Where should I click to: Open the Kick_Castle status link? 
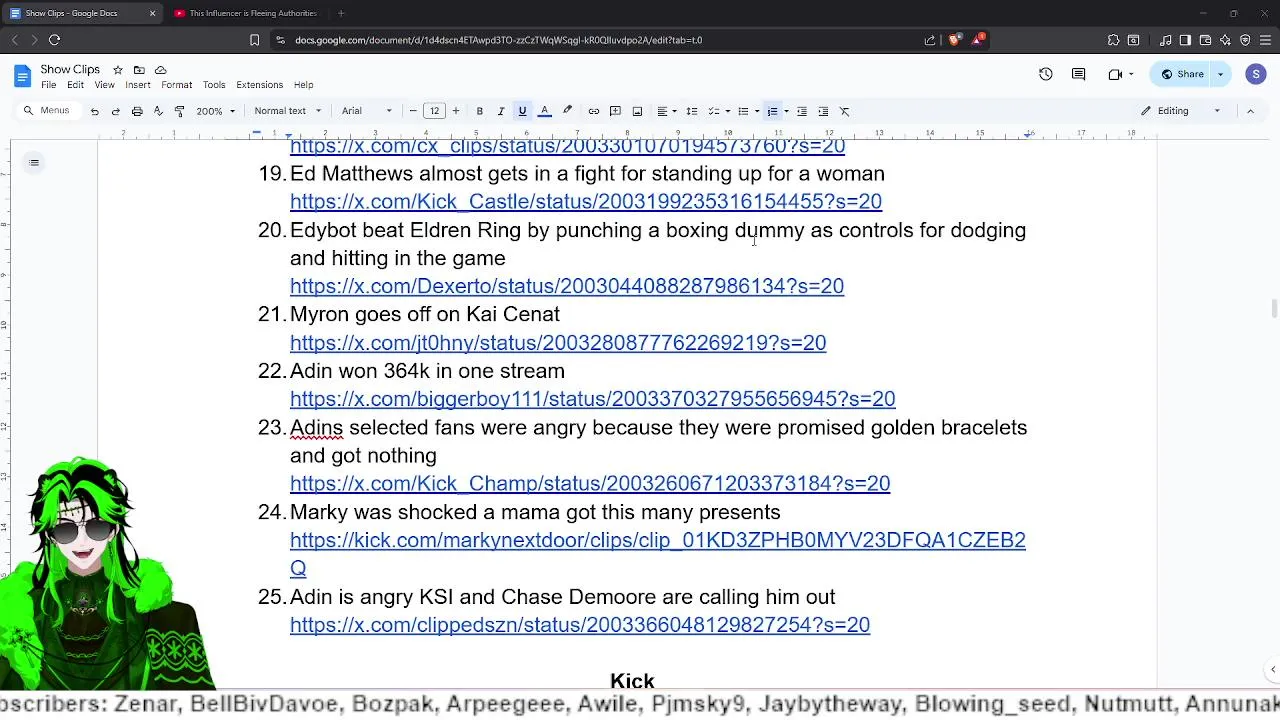586,202
